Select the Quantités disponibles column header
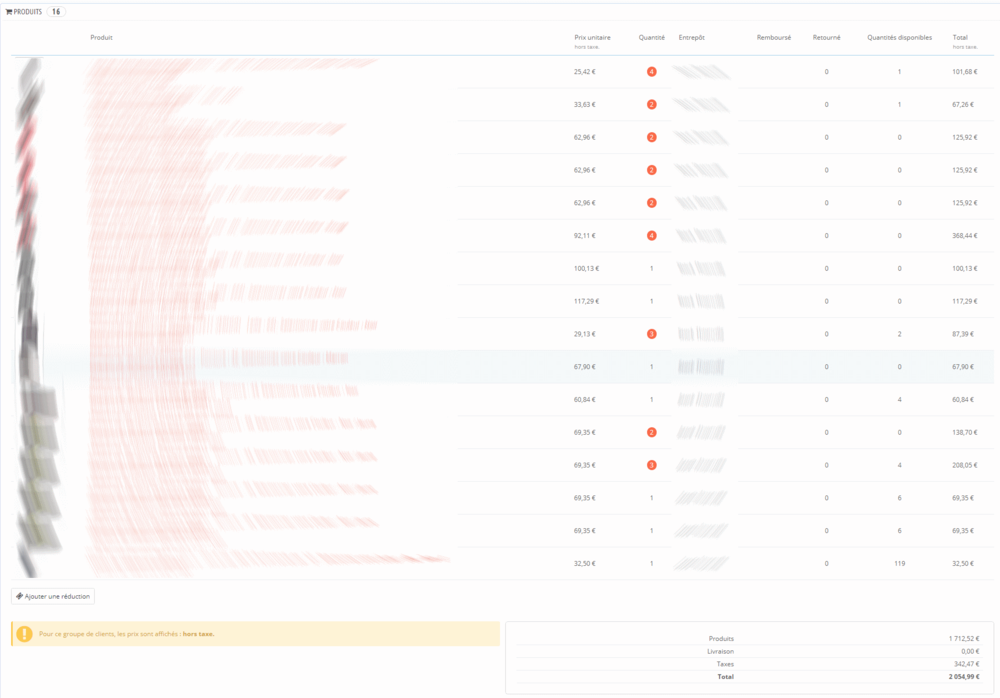 [x=899, y=38]
